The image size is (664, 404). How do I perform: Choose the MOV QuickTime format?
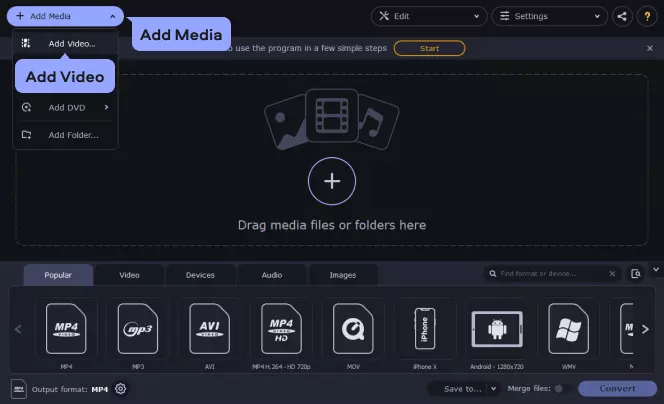(353, 329)
